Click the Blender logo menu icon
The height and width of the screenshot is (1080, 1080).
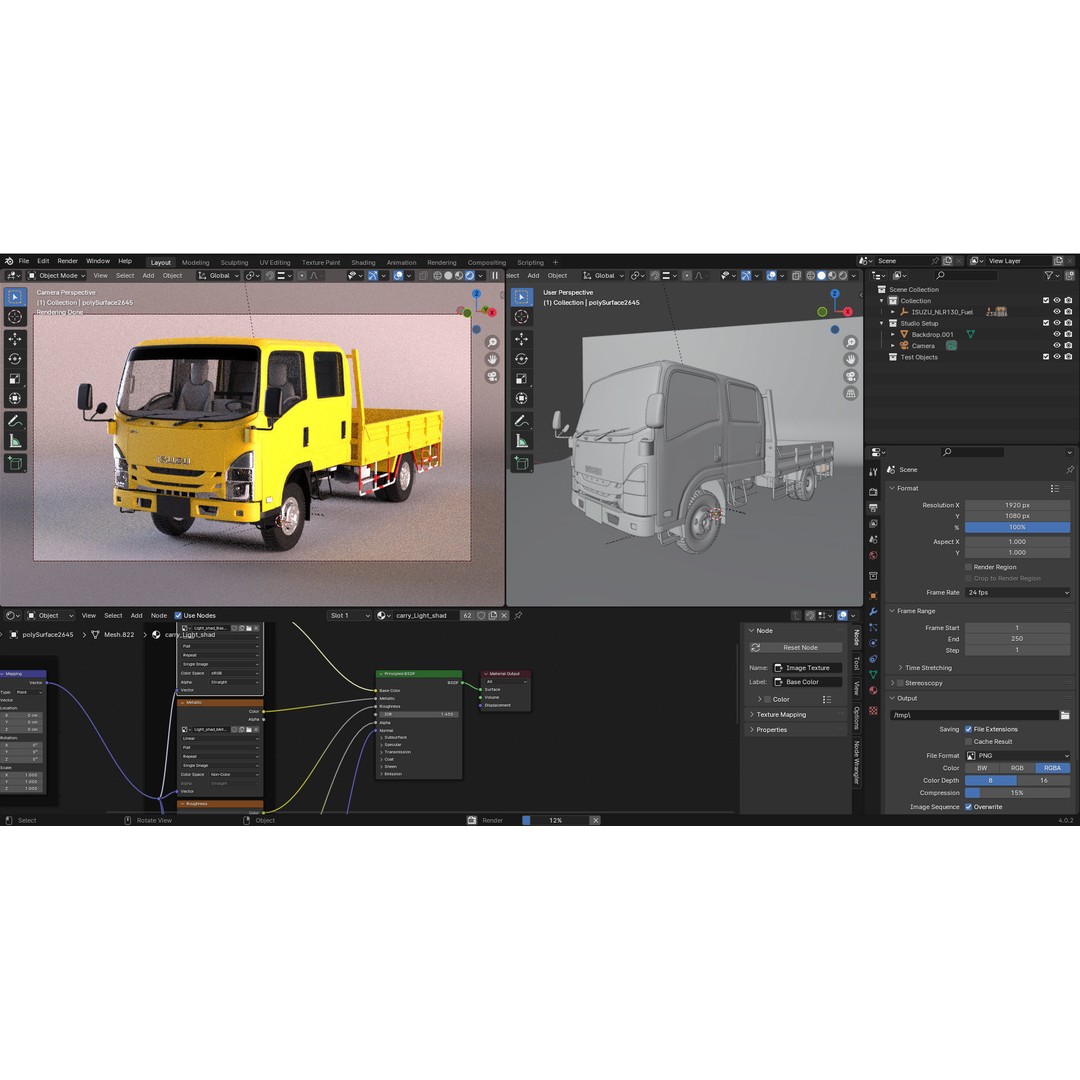tap(9, 262)
